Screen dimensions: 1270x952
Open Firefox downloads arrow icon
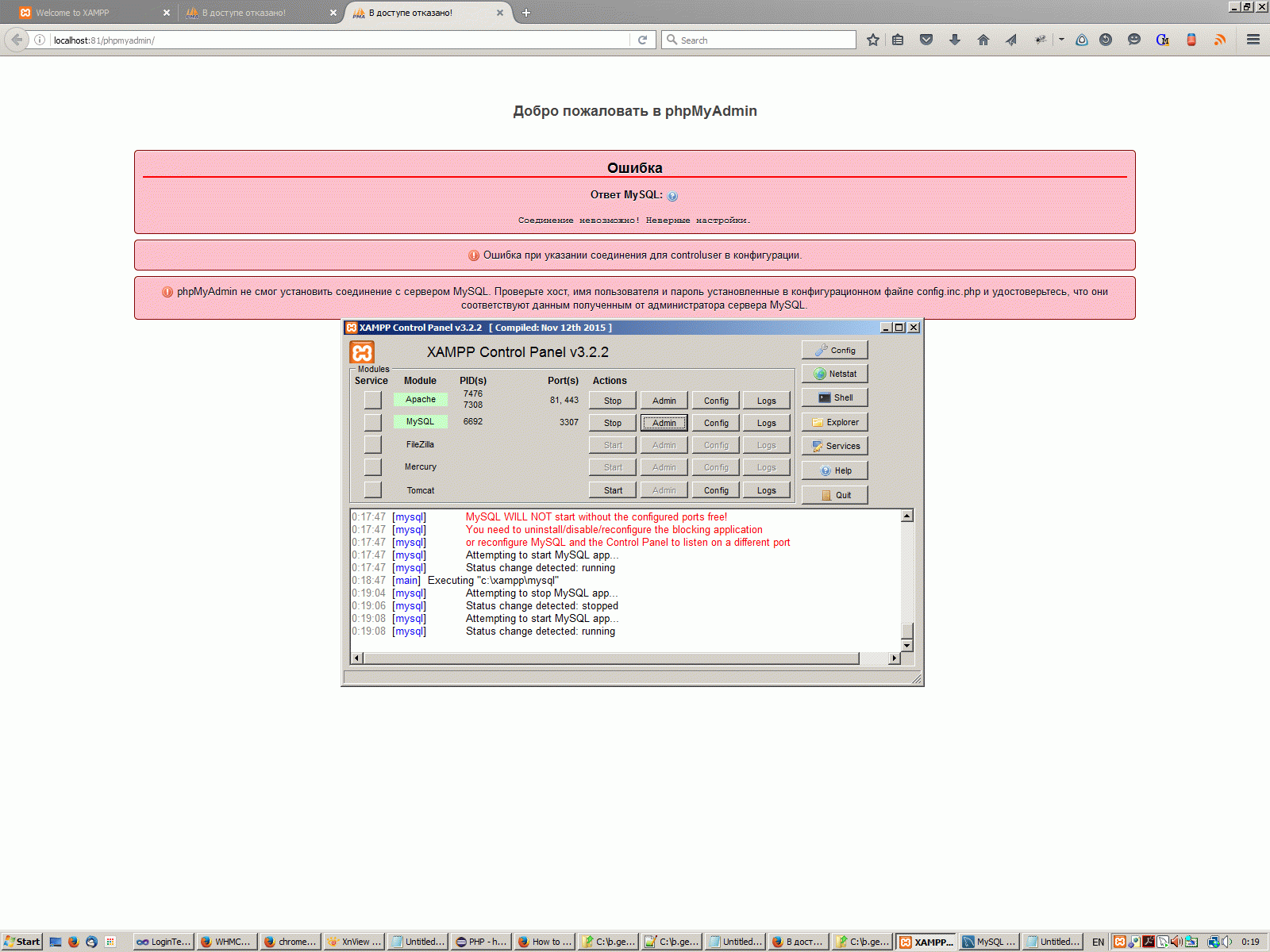coord(955,40)
